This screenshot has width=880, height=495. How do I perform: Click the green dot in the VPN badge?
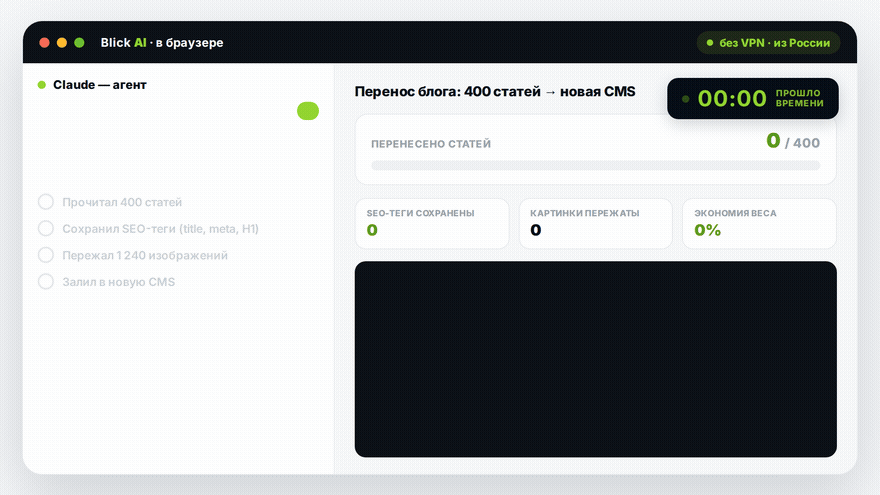[x=710, y=43]
